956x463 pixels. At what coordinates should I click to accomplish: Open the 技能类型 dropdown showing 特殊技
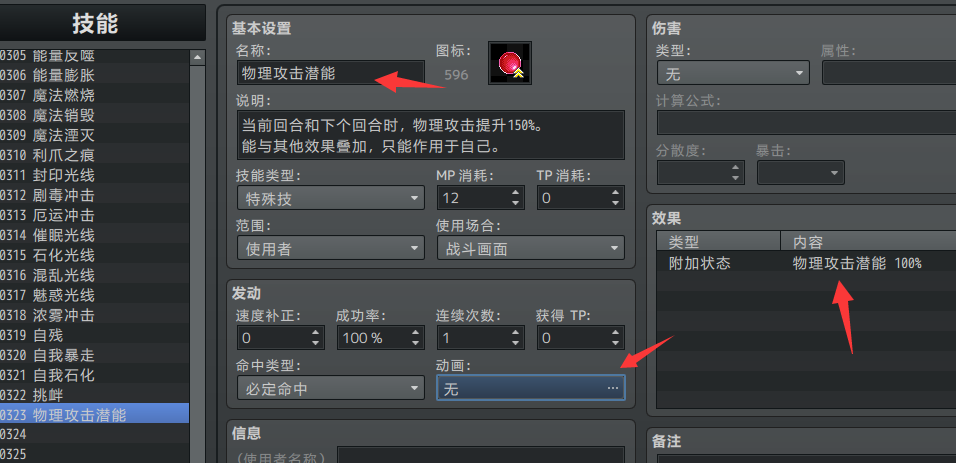(330, 198)
